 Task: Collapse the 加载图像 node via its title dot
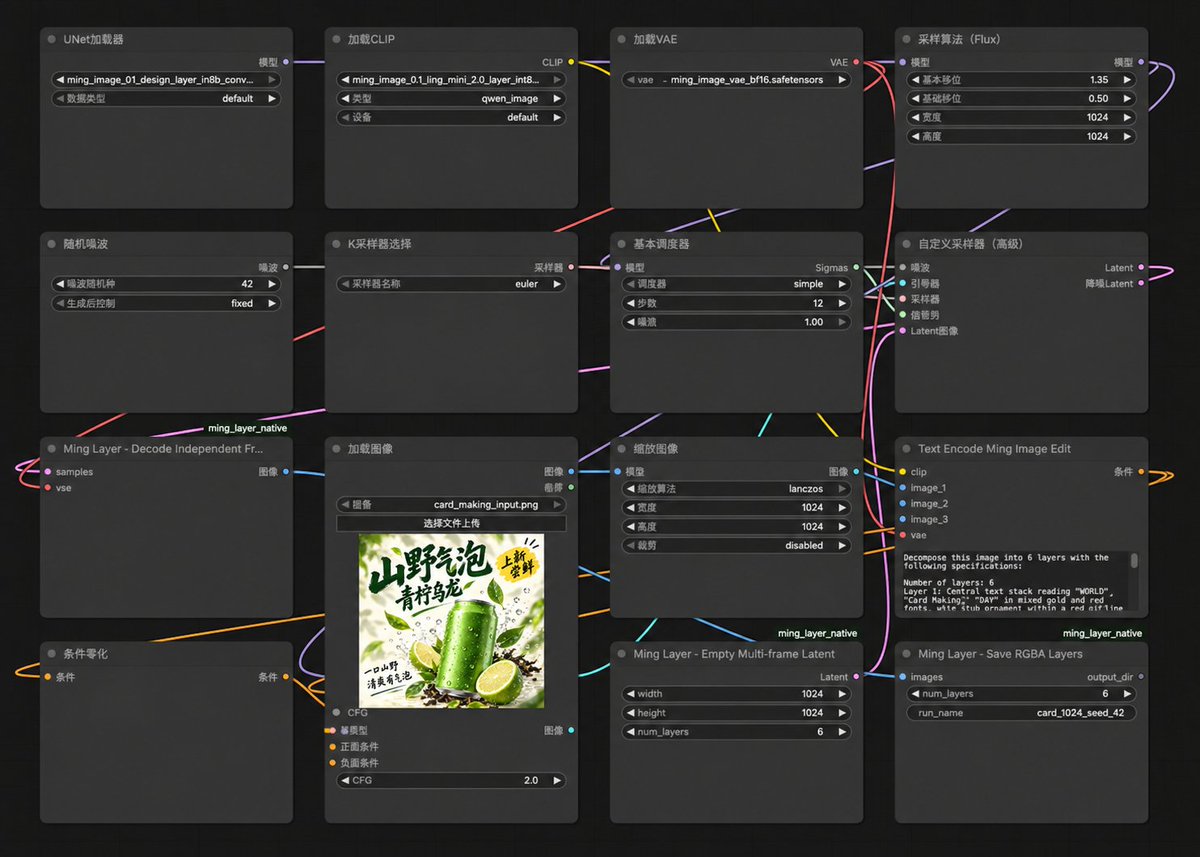pos(336,449)
